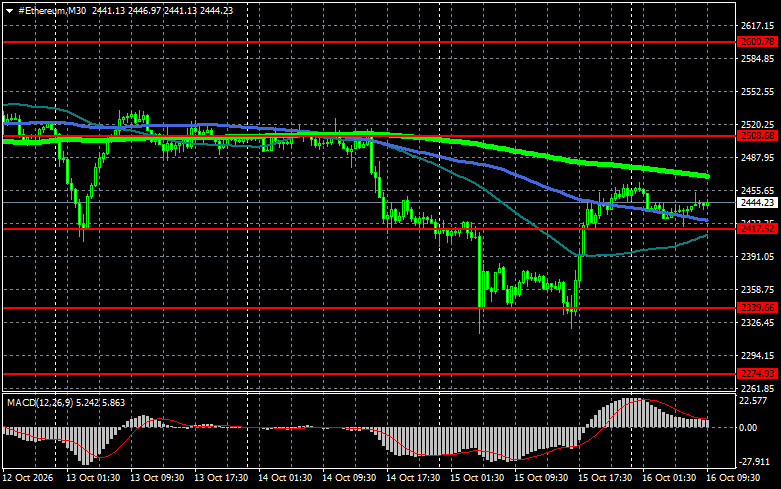Click the 2455.65 price scale value
This screenshot has width=781, height=489.
click(758, 190)
